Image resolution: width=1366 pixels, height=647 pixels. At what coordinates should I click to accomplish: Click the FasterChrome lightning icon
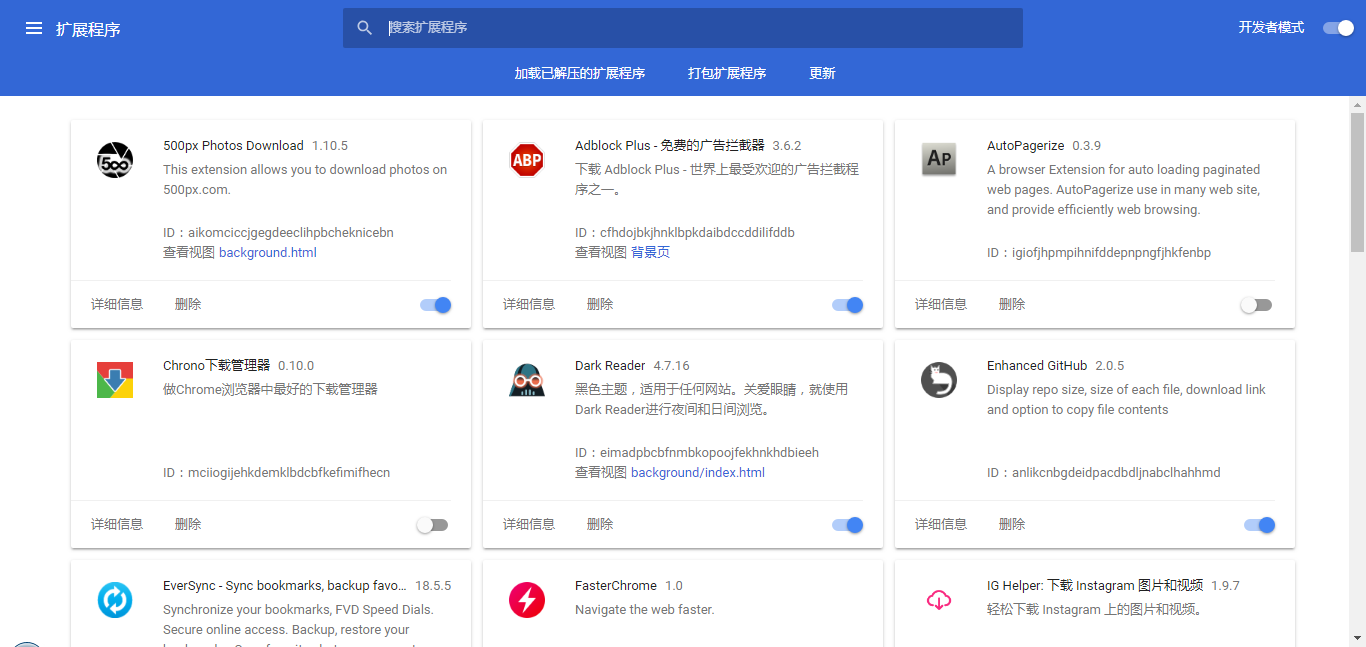pyautogui.click(x=527, y=600)
